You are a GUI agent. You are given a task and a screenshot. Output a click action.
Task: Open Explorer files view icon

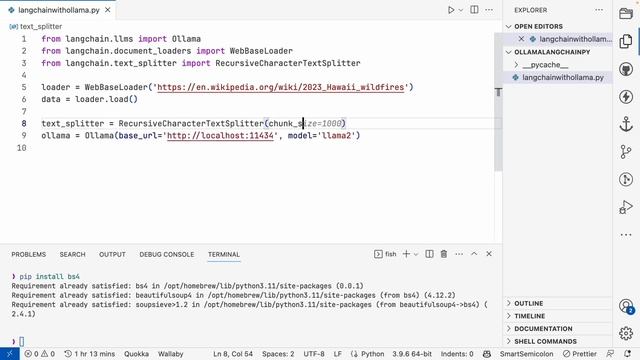626,41
